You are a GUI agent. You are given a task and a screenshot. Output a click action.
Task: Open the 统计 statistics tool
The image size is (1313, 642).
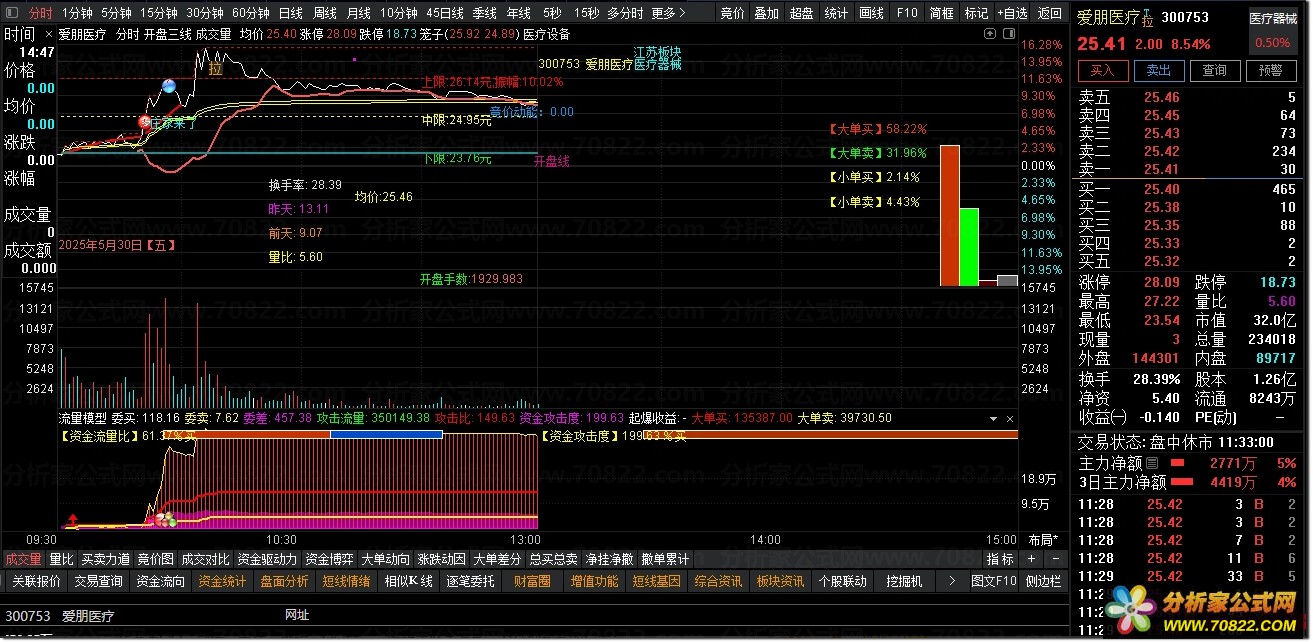(836, 13)
